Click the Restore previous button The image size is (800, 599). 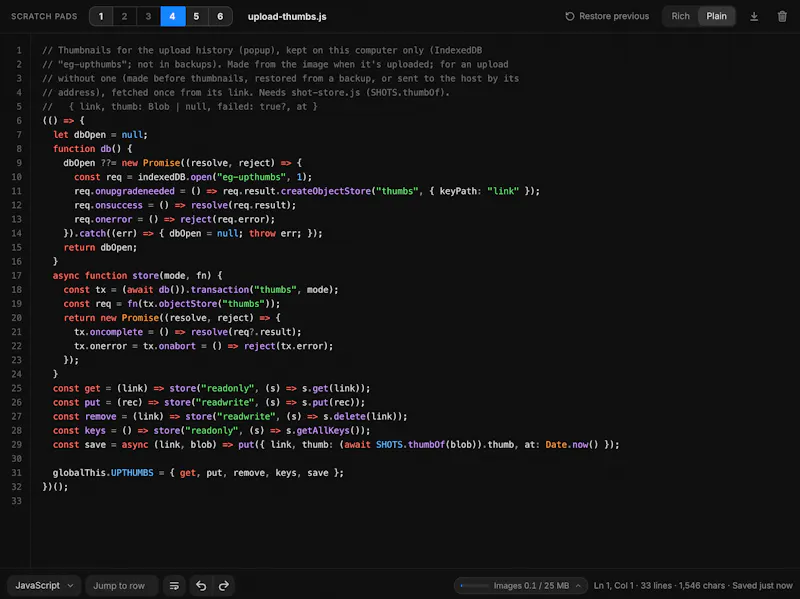coord(607,16)
